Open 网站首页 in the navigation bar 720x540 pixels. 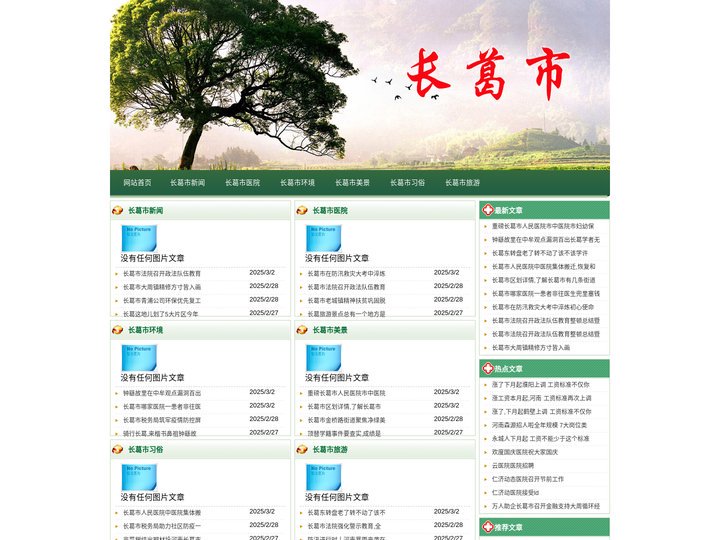point(137,182)
